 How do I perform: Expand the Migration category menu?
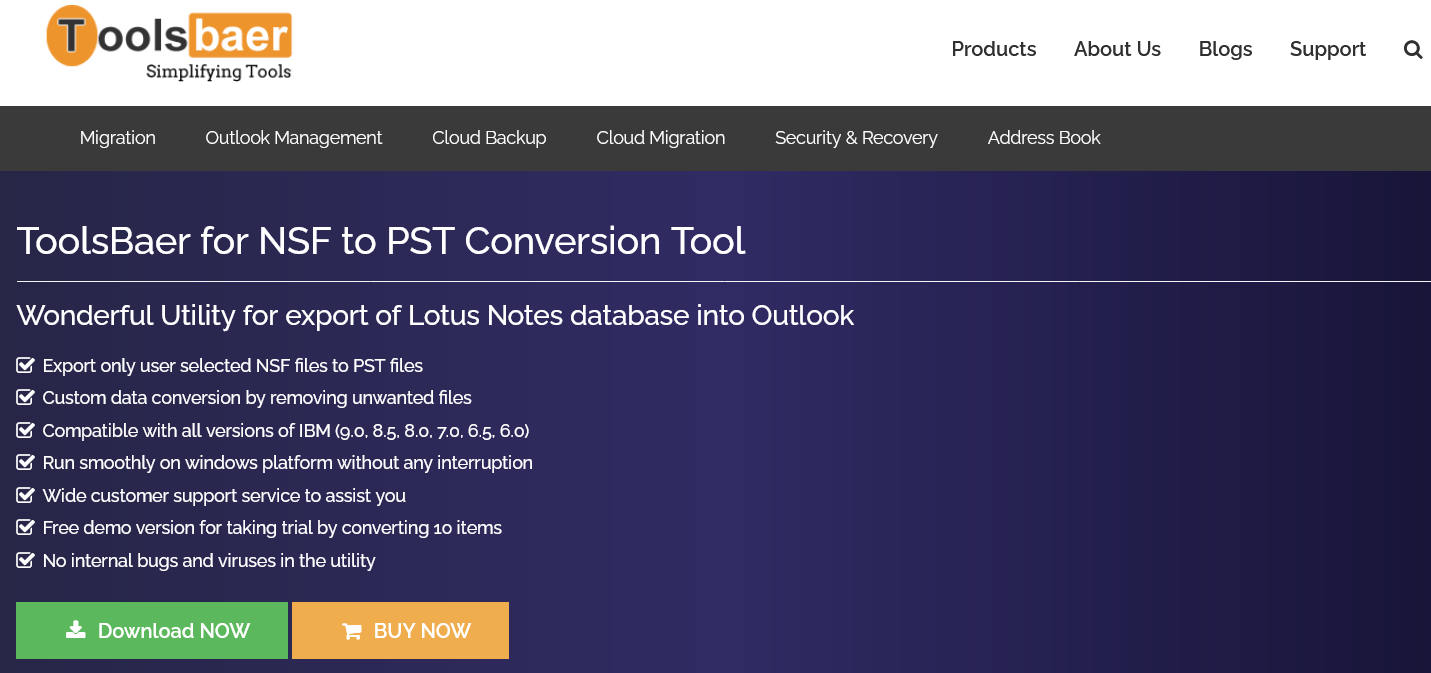coord(118,138)
